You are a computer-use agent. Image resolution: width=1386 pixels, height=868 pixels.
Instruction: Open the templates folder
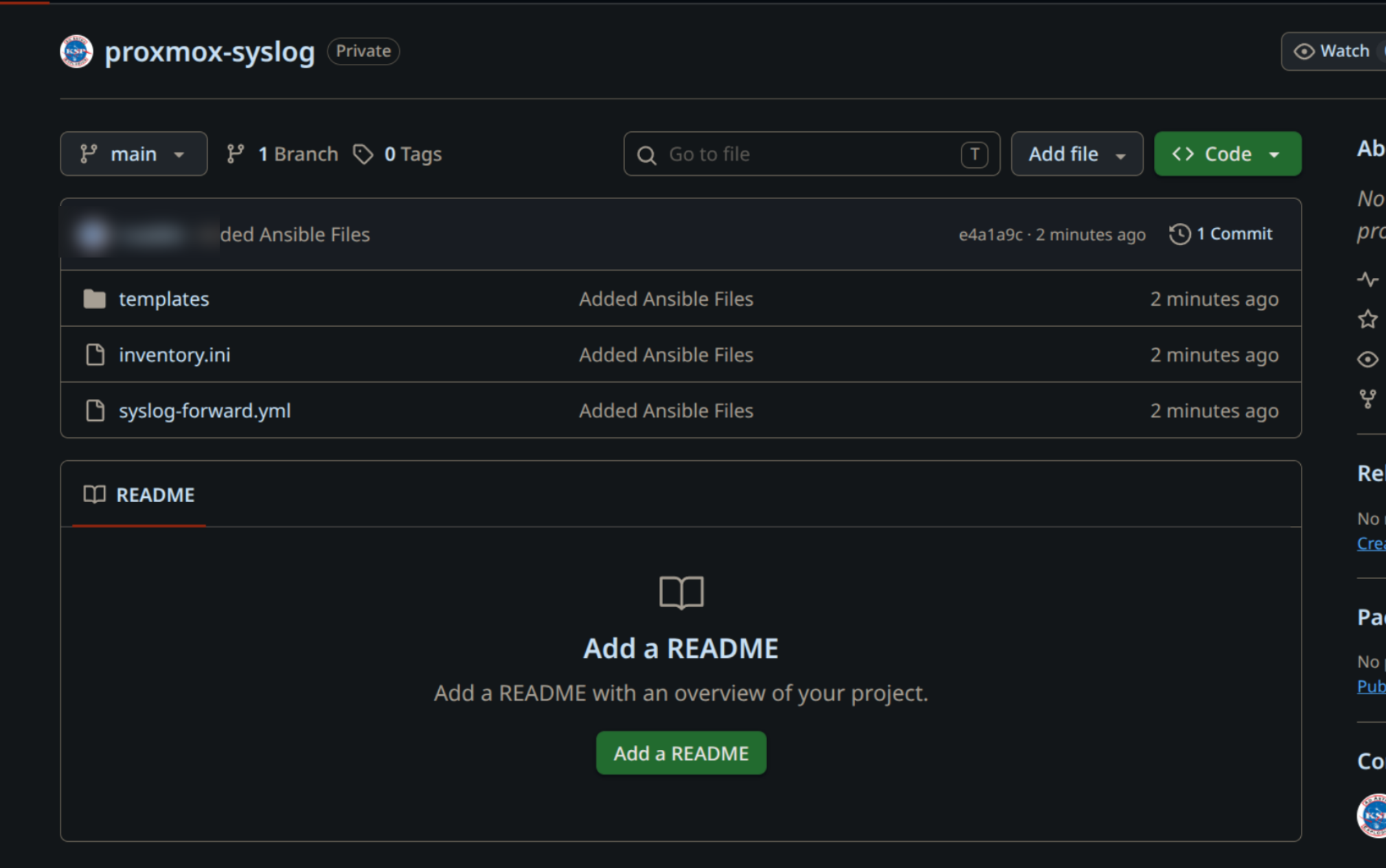(164, 299)
